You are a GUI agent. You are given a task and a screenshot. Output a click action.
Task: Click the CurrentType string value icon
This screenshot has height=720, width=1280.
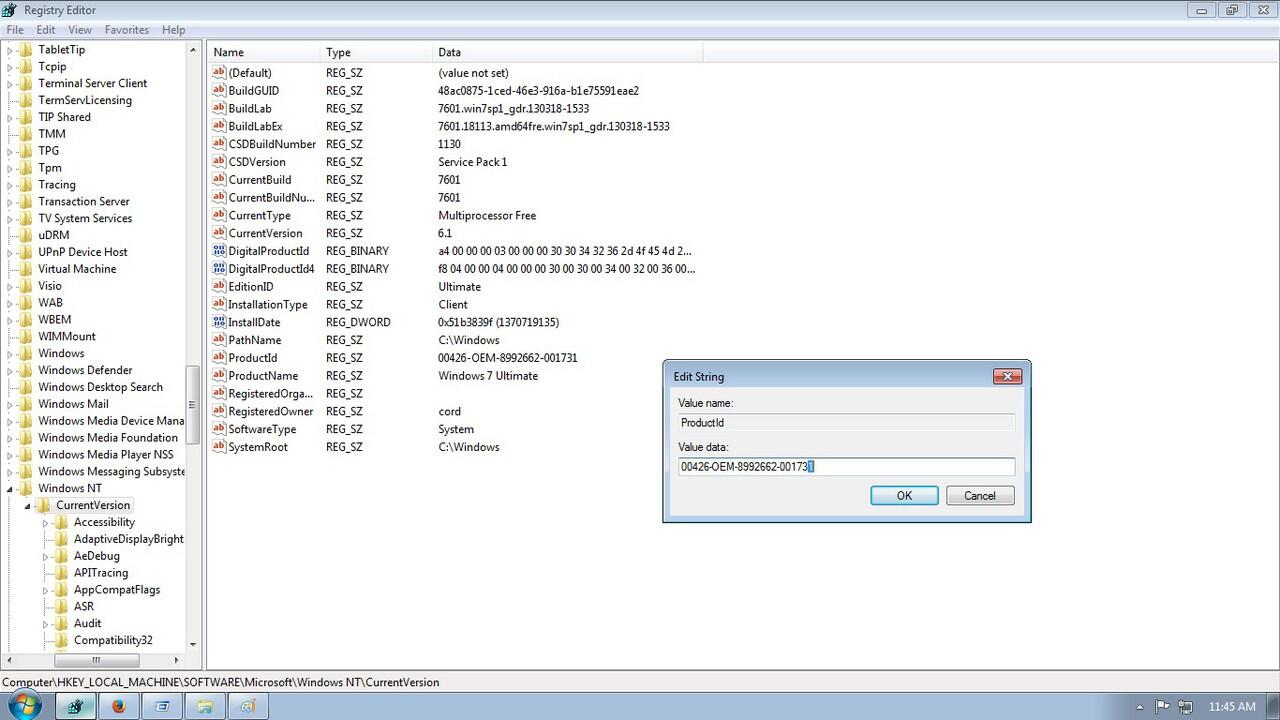click(x=219, y=215)
